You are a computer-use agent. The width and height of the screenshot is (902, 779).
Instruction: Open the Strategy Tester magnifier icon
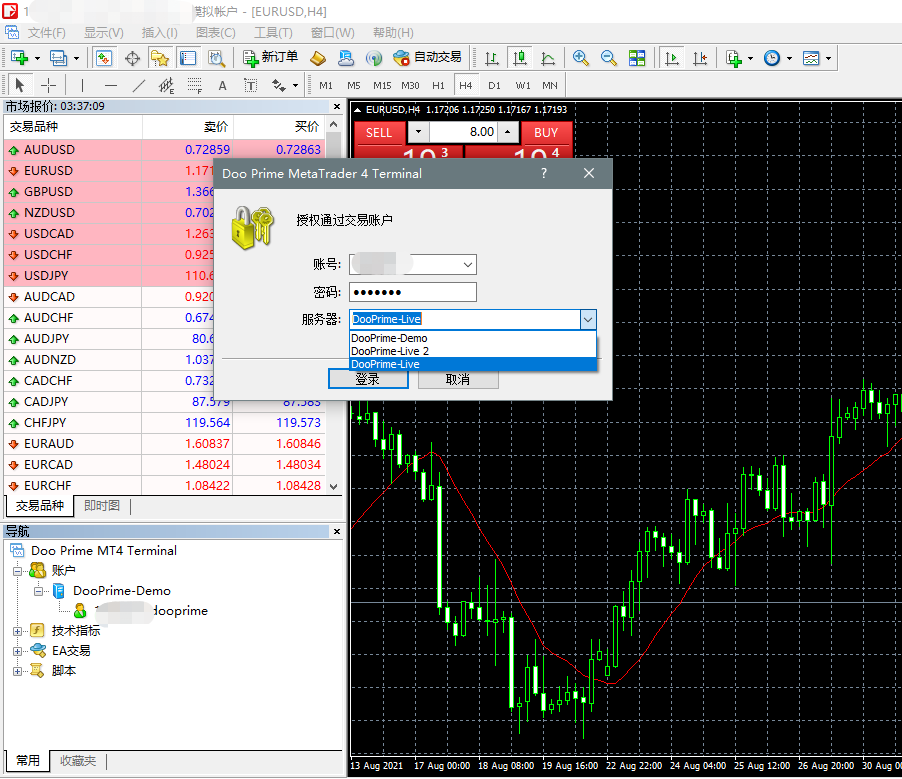[216, 58]
